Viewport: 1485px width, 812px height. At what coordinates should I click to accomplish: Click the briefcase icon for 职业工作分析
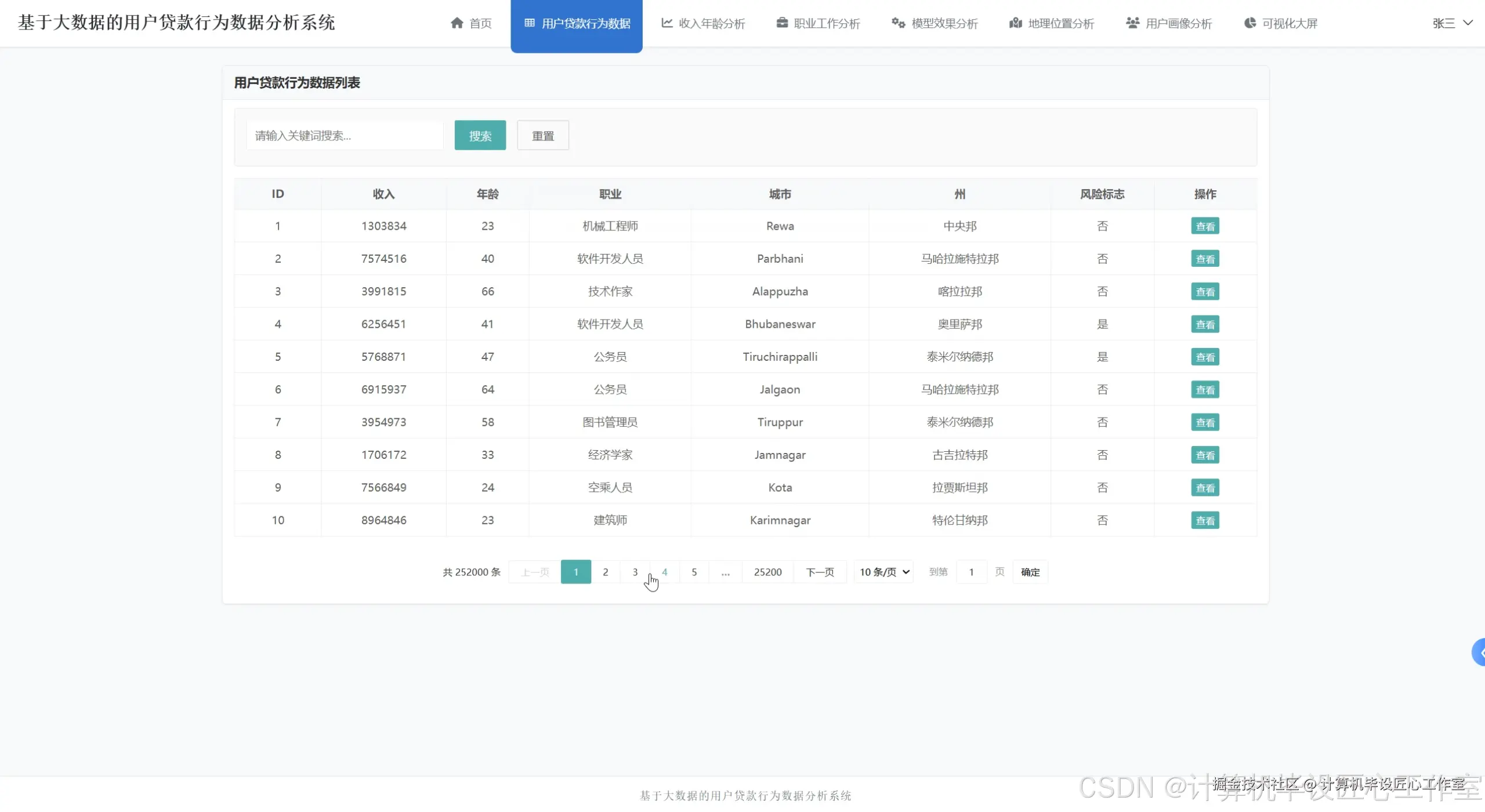click(x=782, y=23)
